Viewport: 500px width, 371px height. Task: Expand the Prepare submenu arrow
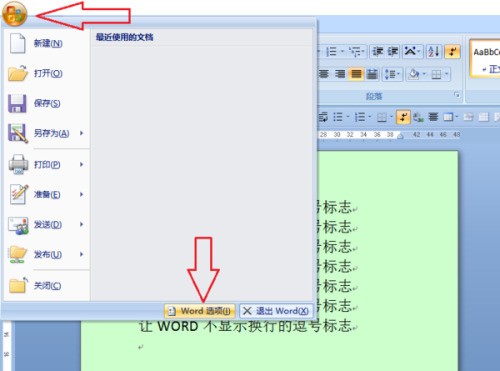[x=81, y=195]
